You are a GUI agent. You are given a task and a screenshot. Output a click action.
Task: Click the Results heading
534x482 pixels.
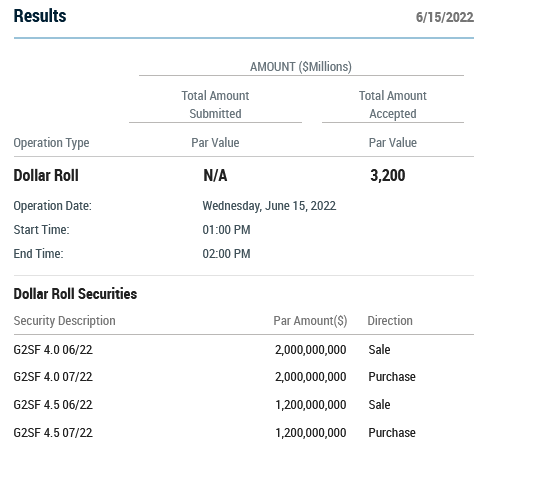(x=40, y=16)
